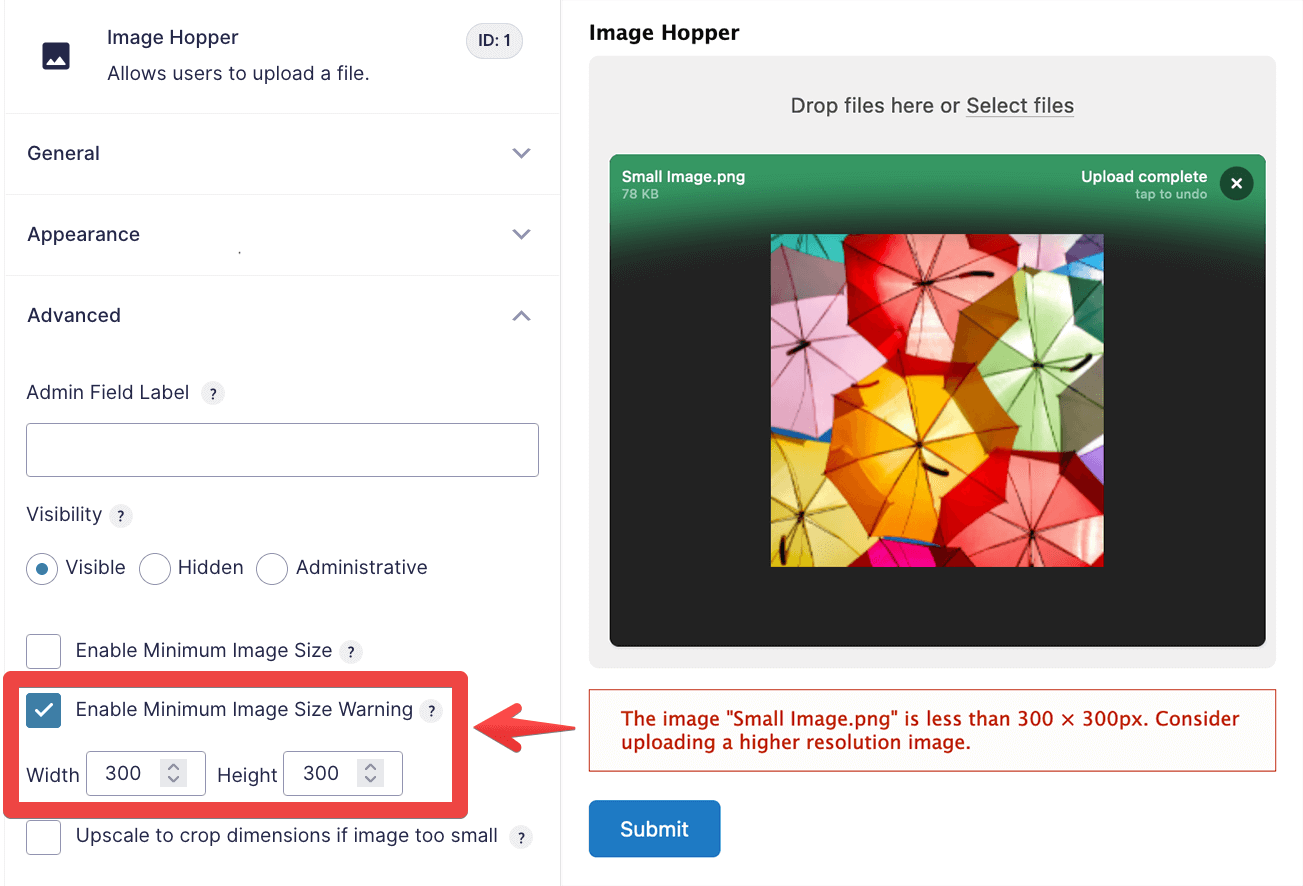
Task: Open the Visibility help icon
Action: [x=120, y=516]
